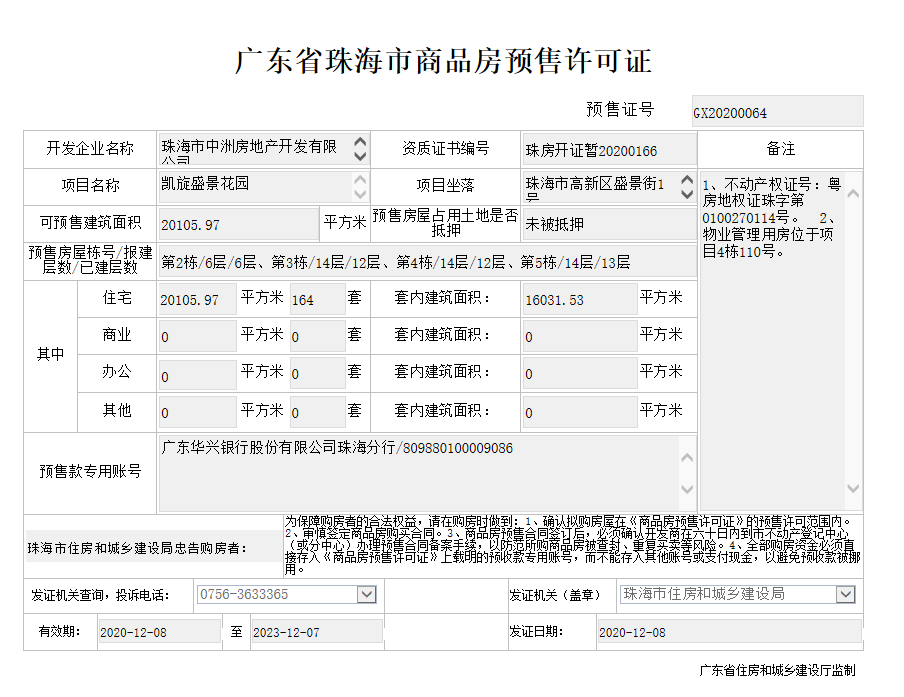Click the 有效期 end date 2023-12-07
Screen dimensions: 904x697
[x=315, y=632]
